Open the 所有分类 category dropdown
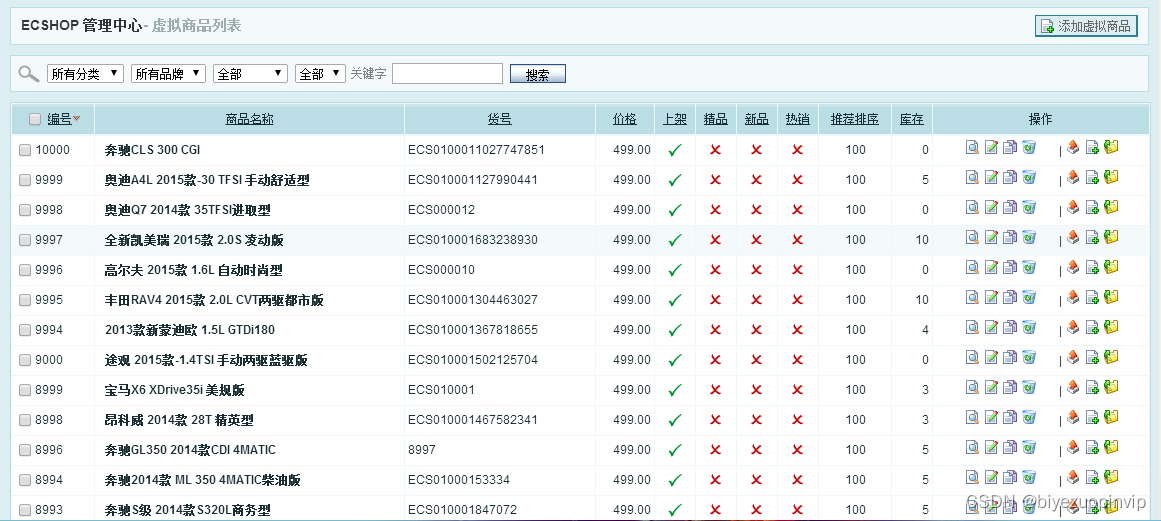Screen dimensions: 1161x521 [85, 73]
